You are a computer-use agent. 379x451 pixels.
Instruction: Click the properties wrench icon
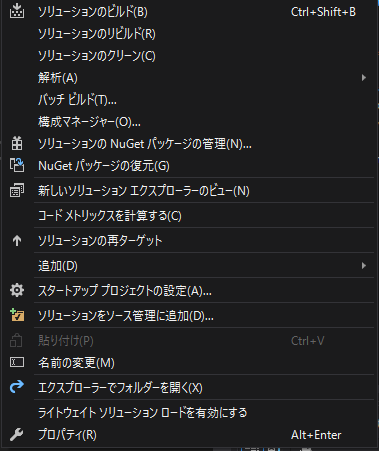pos(17,434)
